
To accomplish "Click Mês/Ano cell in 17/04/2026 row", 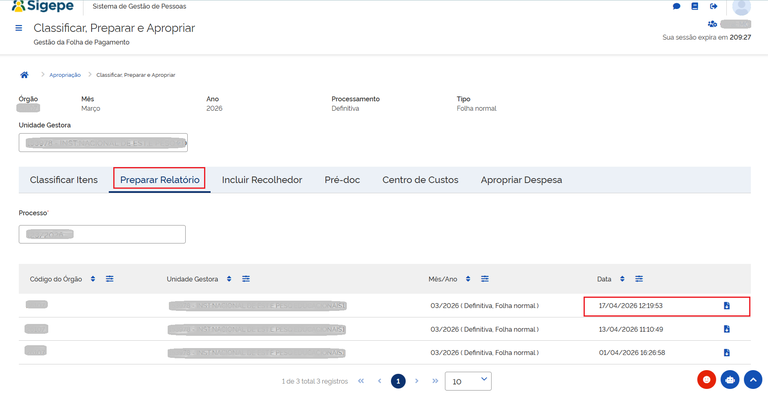I will point(485,306).
